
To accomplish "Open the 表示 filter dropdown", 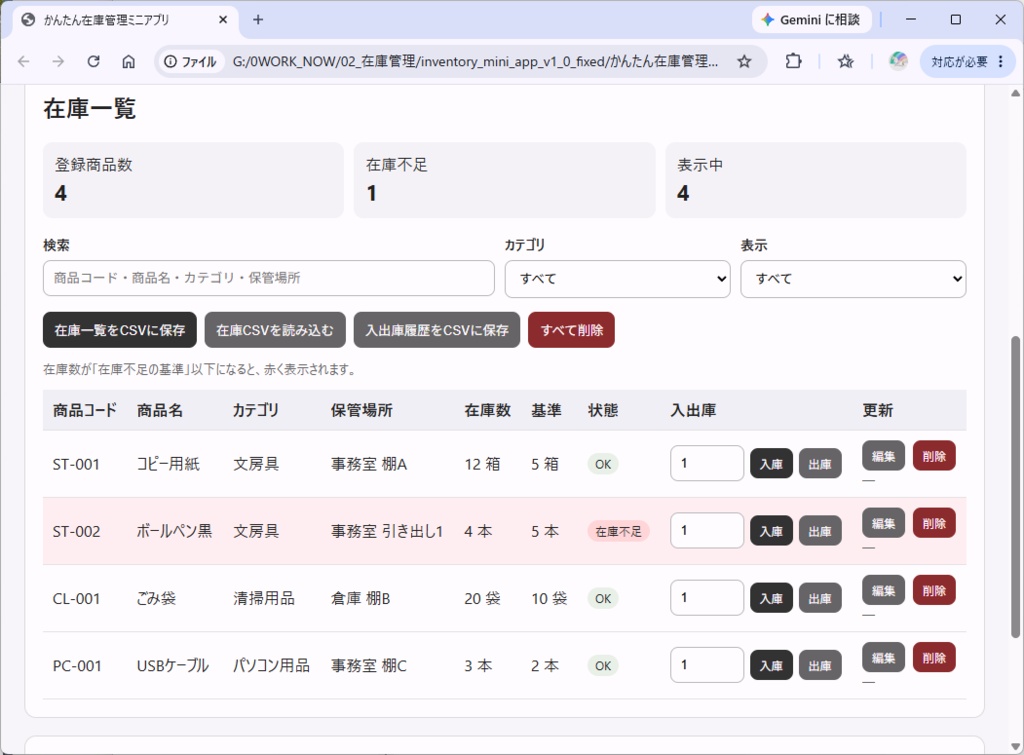I will (x=853, y=279).
